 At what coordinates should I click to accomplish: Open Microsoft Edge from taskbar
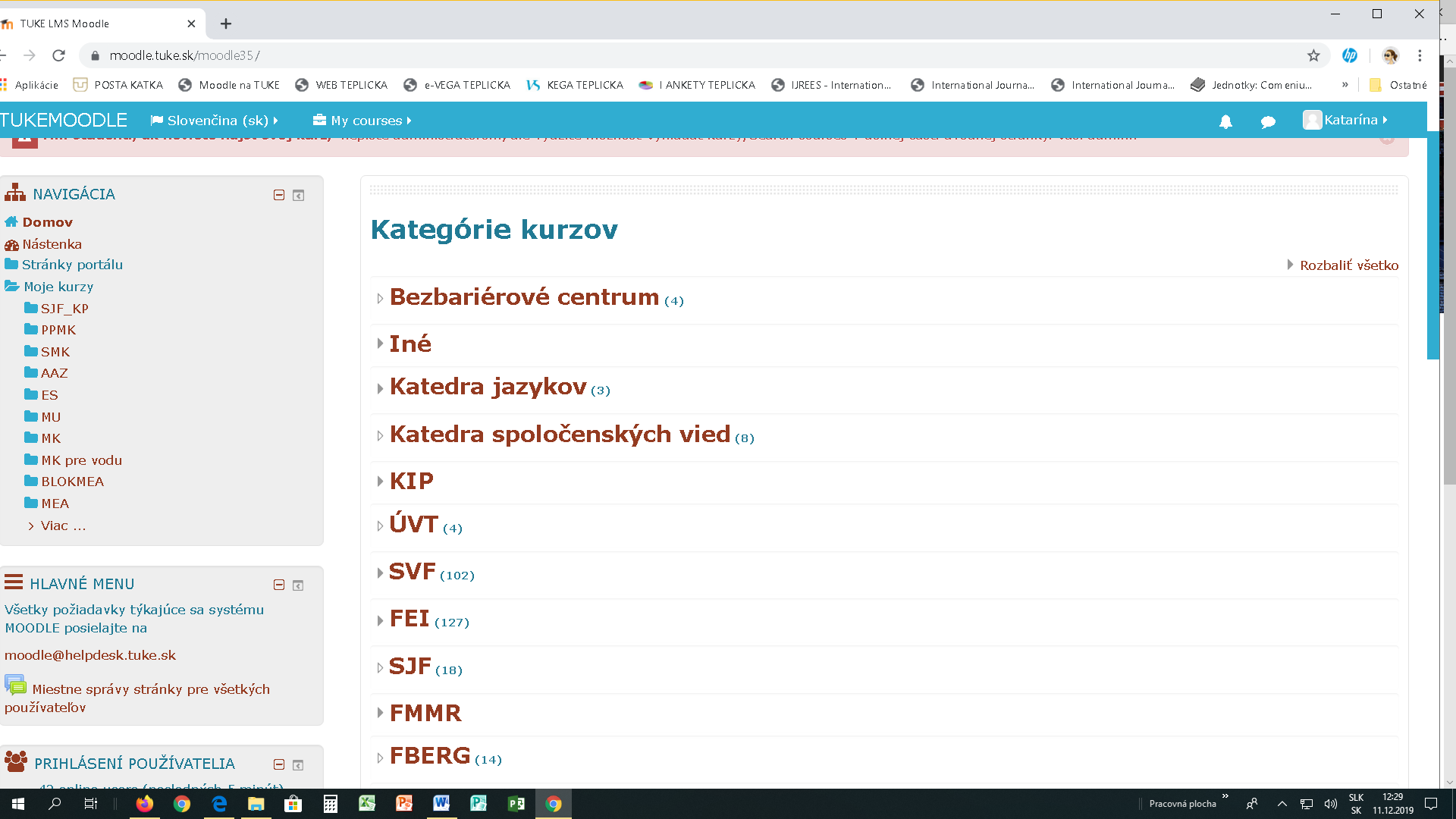(219, 804)
